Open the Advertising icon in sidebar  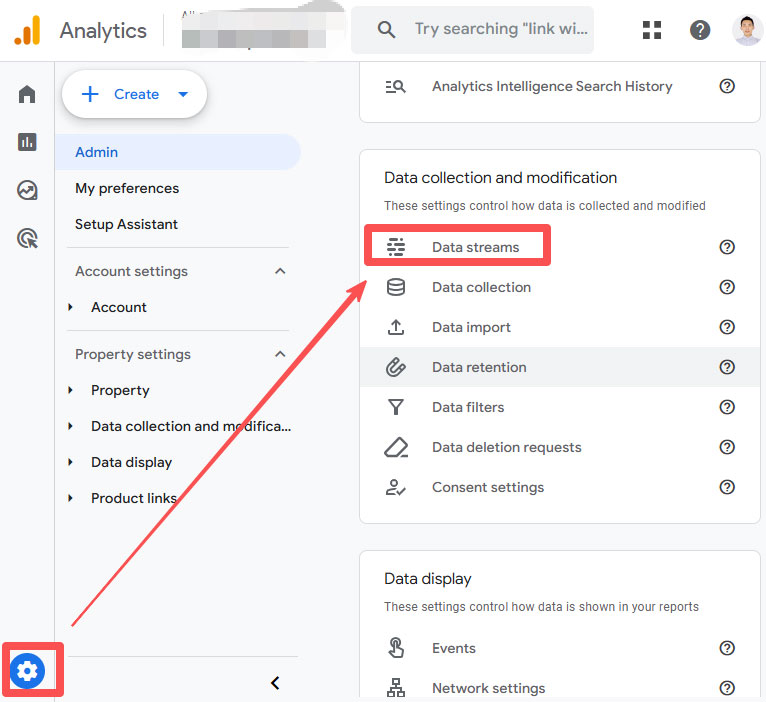[x=27, y=238]
